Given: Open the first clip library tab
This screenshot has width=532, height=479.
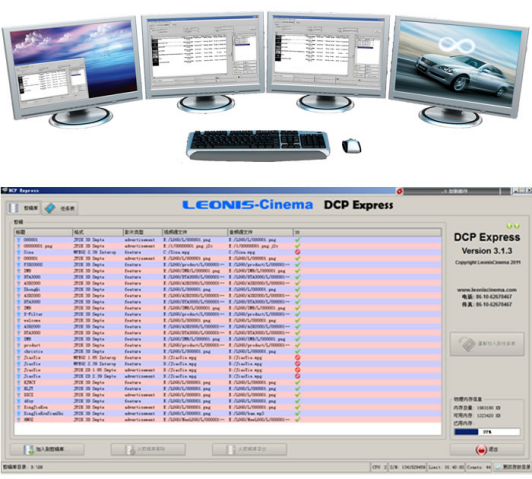Looking at the screenshot, I should (x=23, y=208).
